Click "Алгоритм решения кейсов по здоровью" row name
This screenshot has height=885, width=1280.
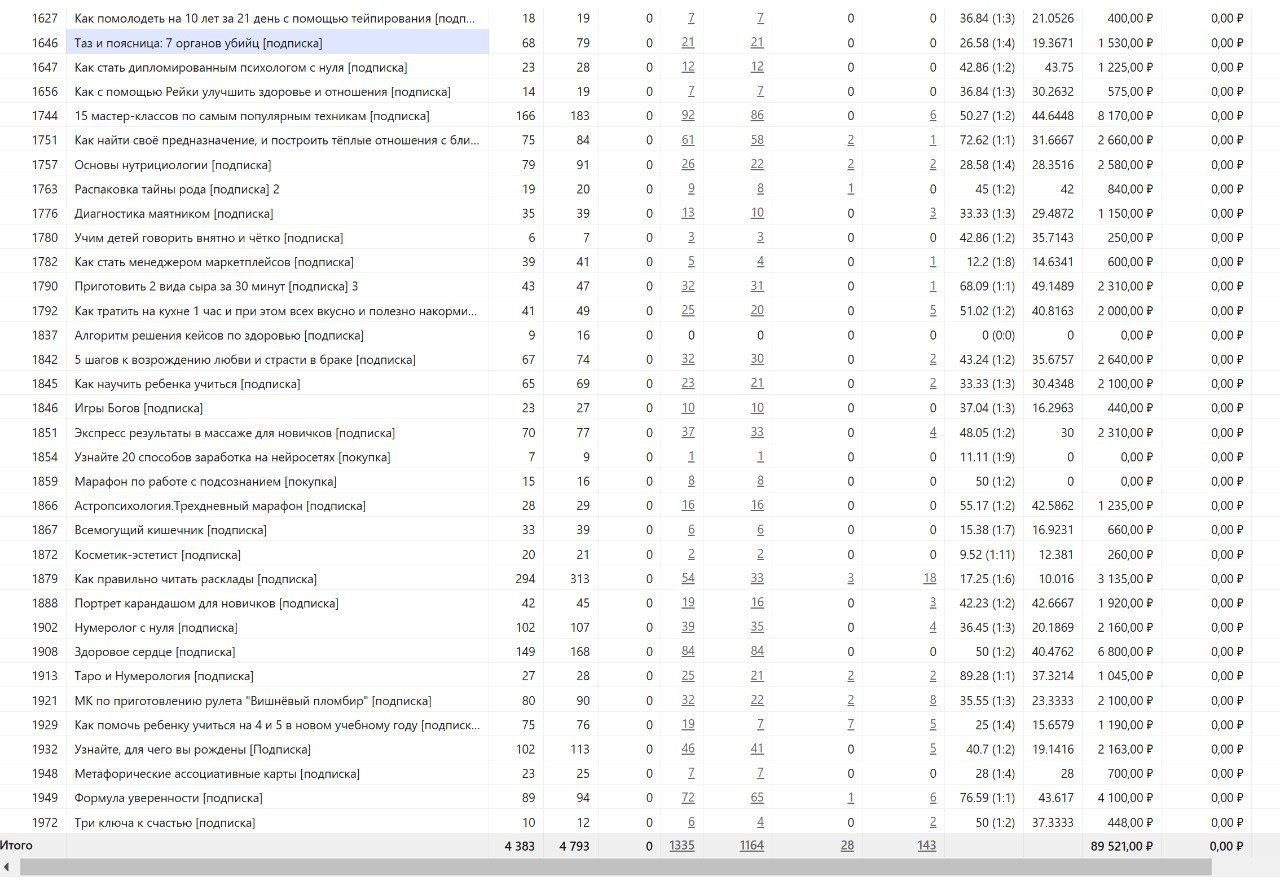pyautogui.click(x=218, y=335)
